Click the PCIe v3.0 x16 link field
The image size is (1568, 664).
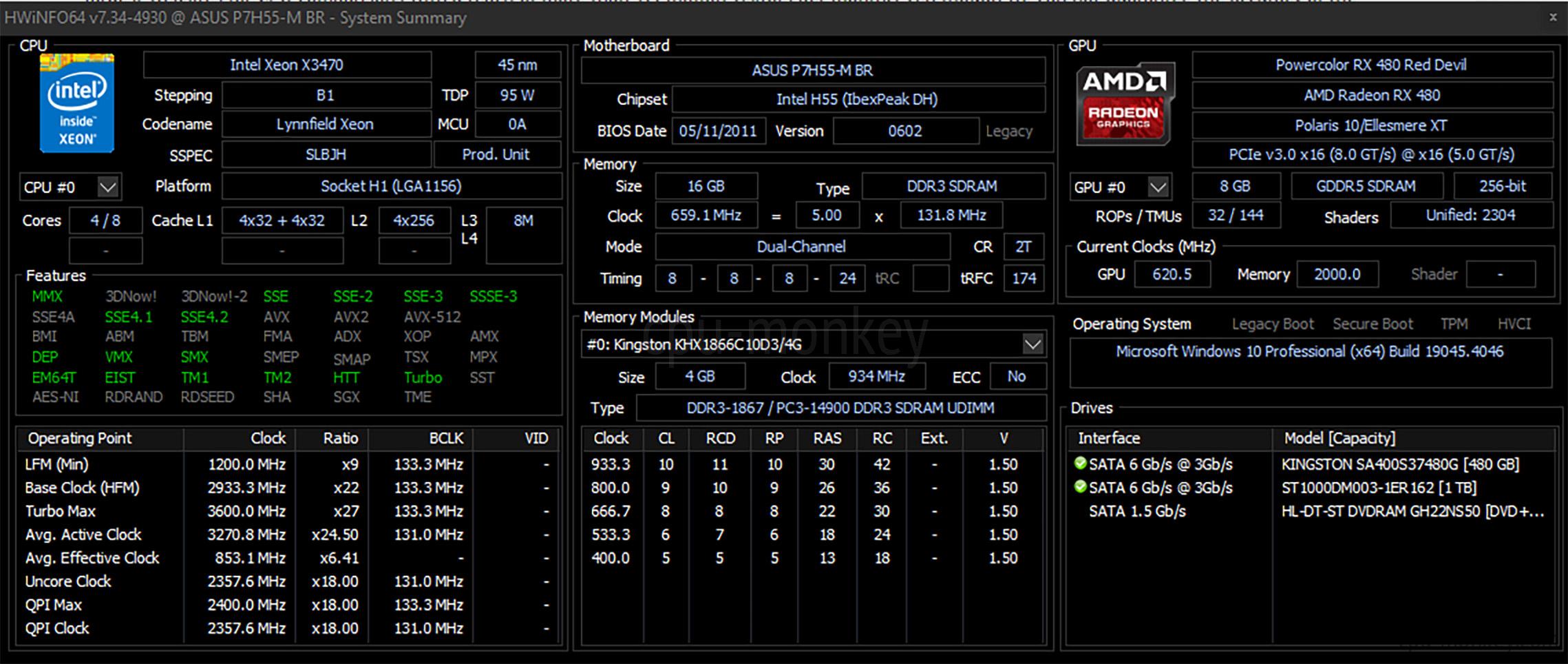point(1372,154)
